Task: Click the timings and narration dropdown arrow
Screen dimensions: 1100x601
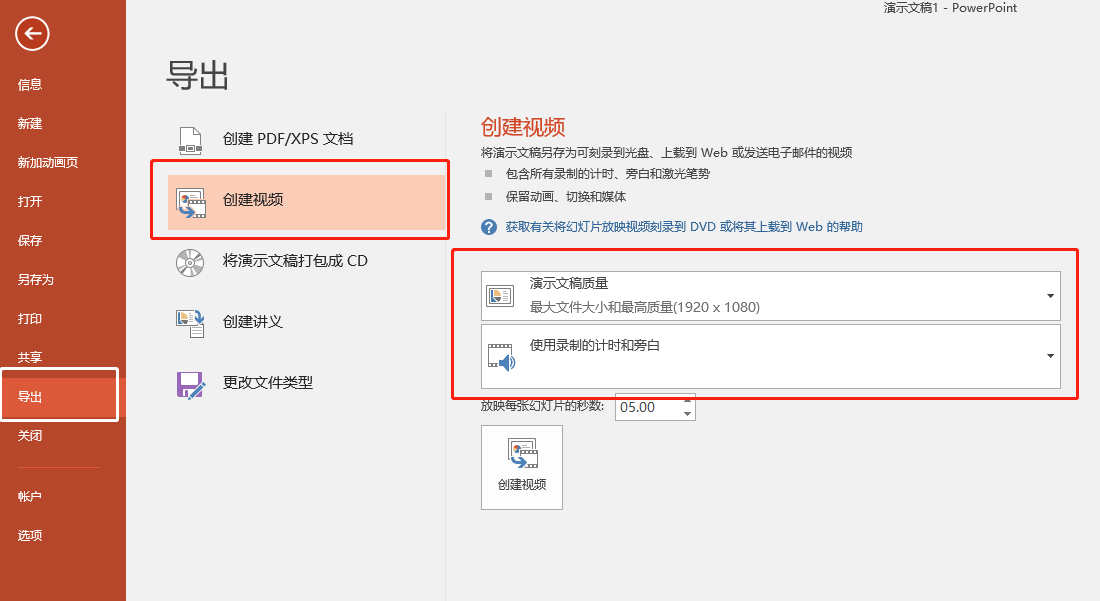Action: click(1050, 356)
